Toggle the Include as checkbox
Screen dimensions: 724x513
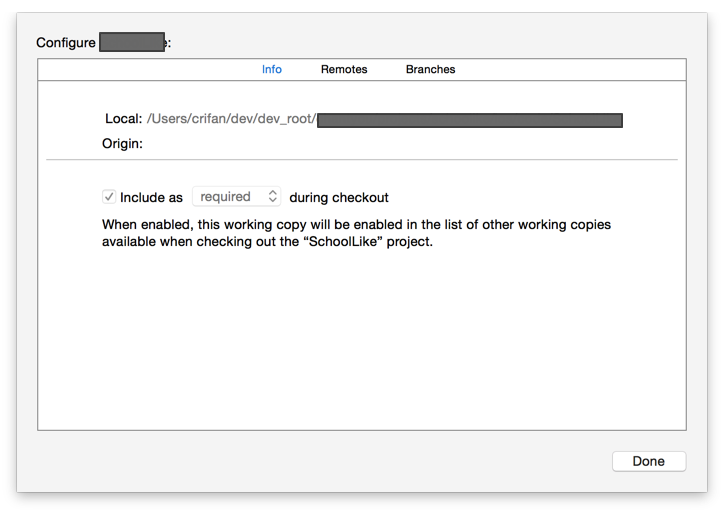(109, 197)
